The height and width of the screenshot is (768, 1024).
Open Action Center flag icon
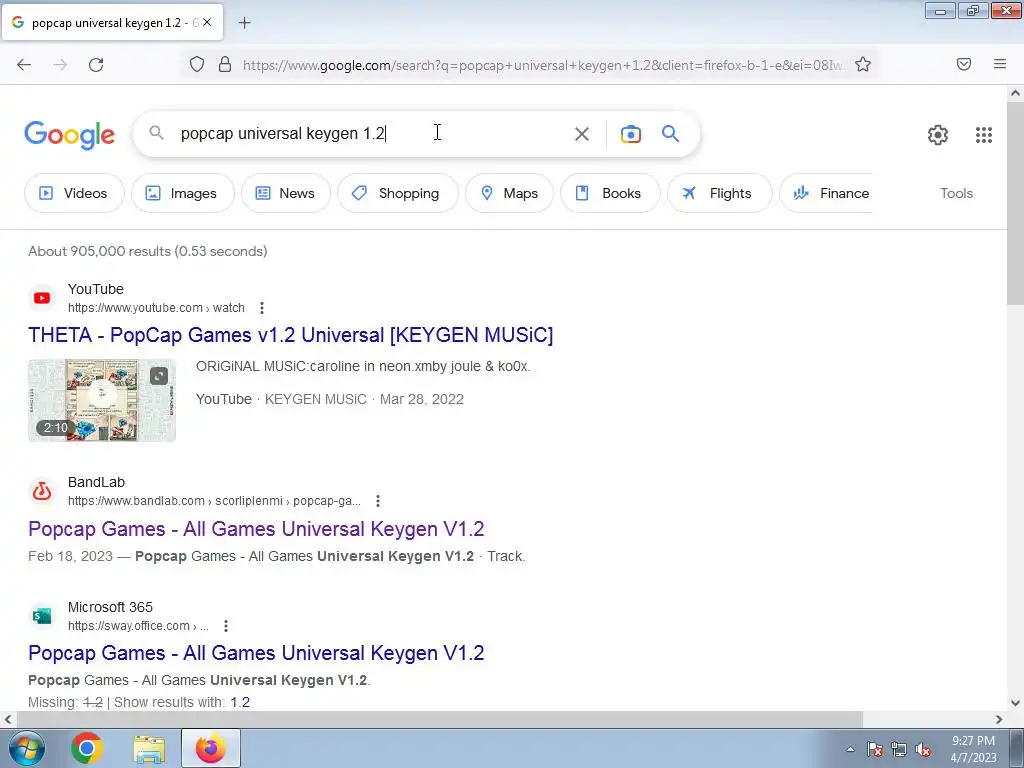point(875,749)
